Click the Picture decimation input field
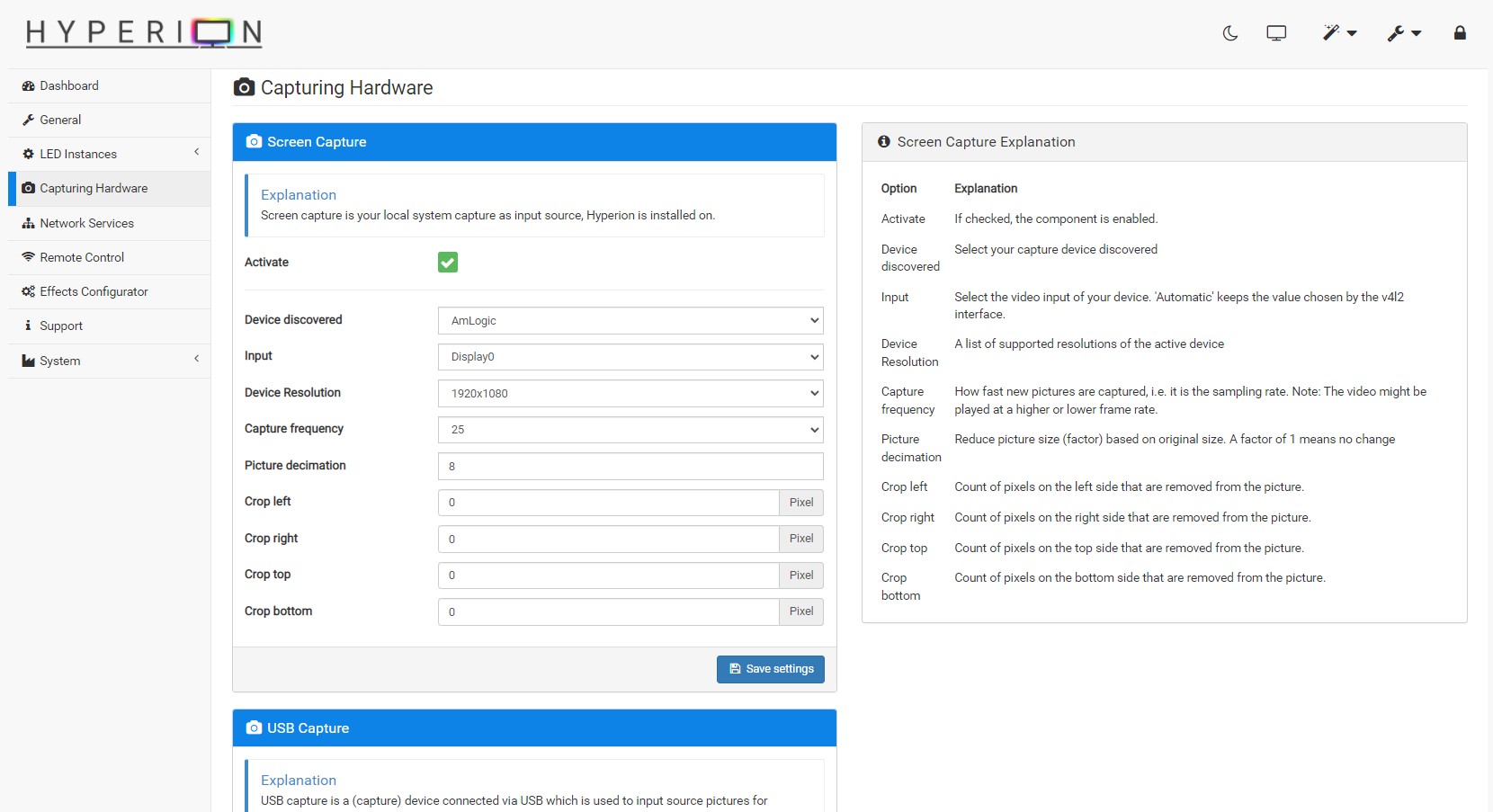Viewport: 1493px width, 812px height. pyautogui.click(x=630, y=467)
